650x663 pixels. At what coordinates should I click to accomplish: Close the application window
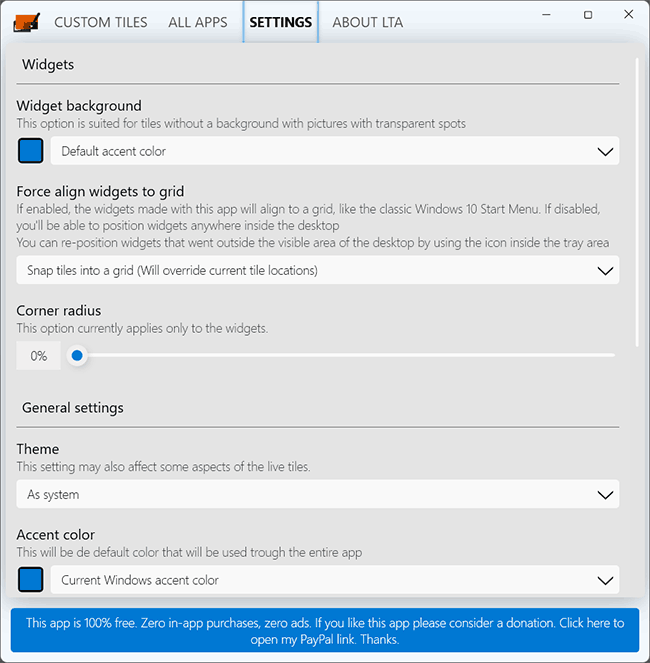click(x=628, y=14)
